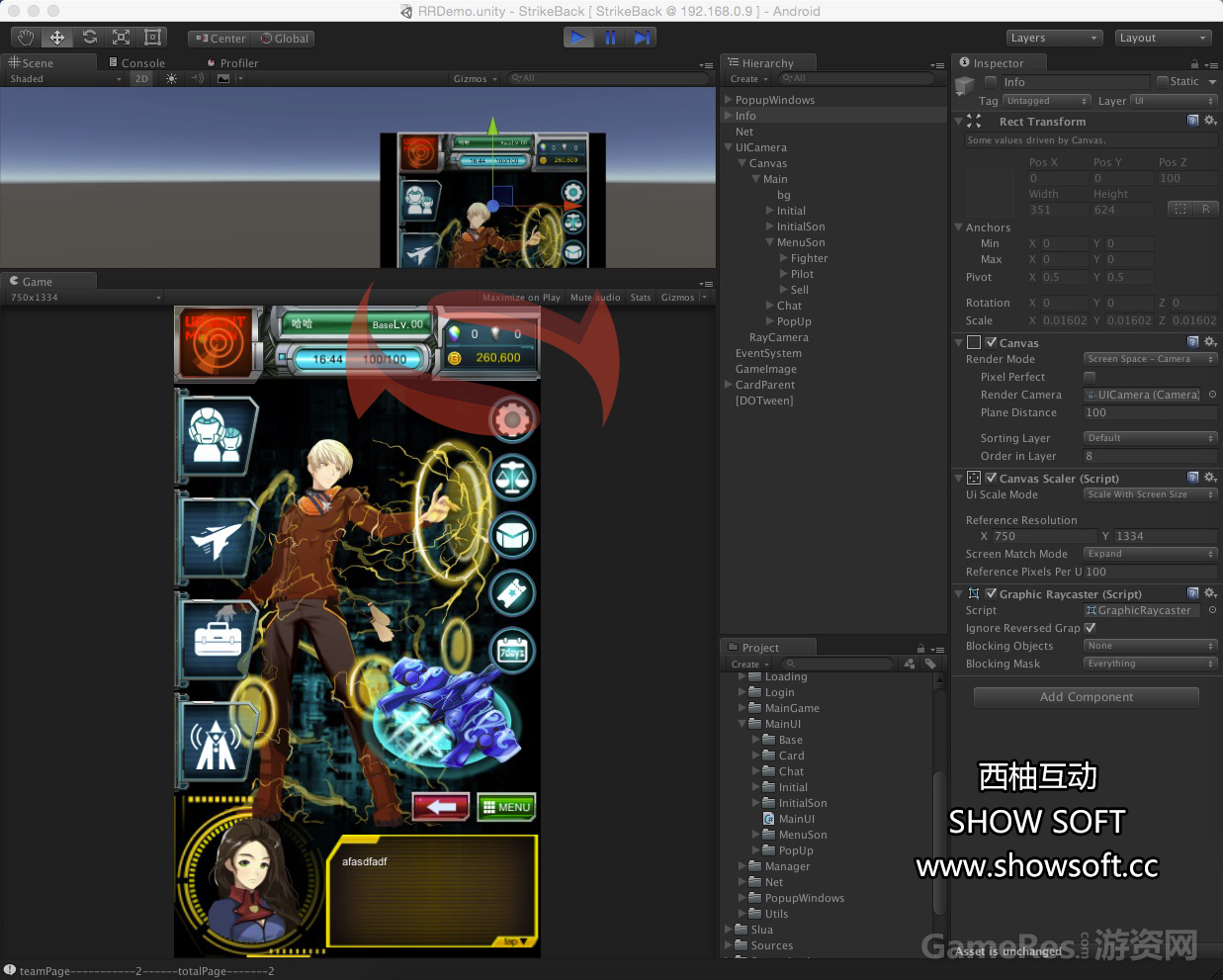This screenshot has height=980, width=1223.
Task: Select the Scale tool in toolbar
Action: click(x=121, y=38)
